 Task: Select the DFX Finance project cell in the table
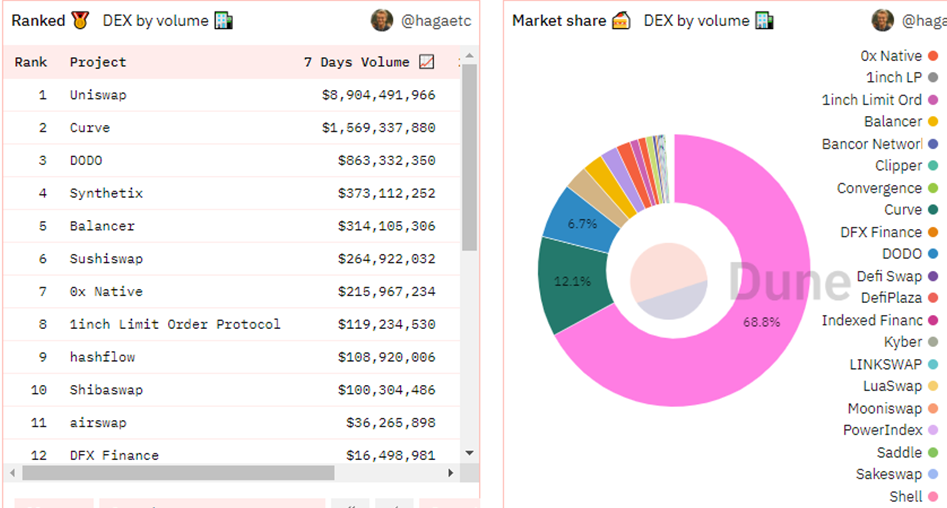point(114,455)
